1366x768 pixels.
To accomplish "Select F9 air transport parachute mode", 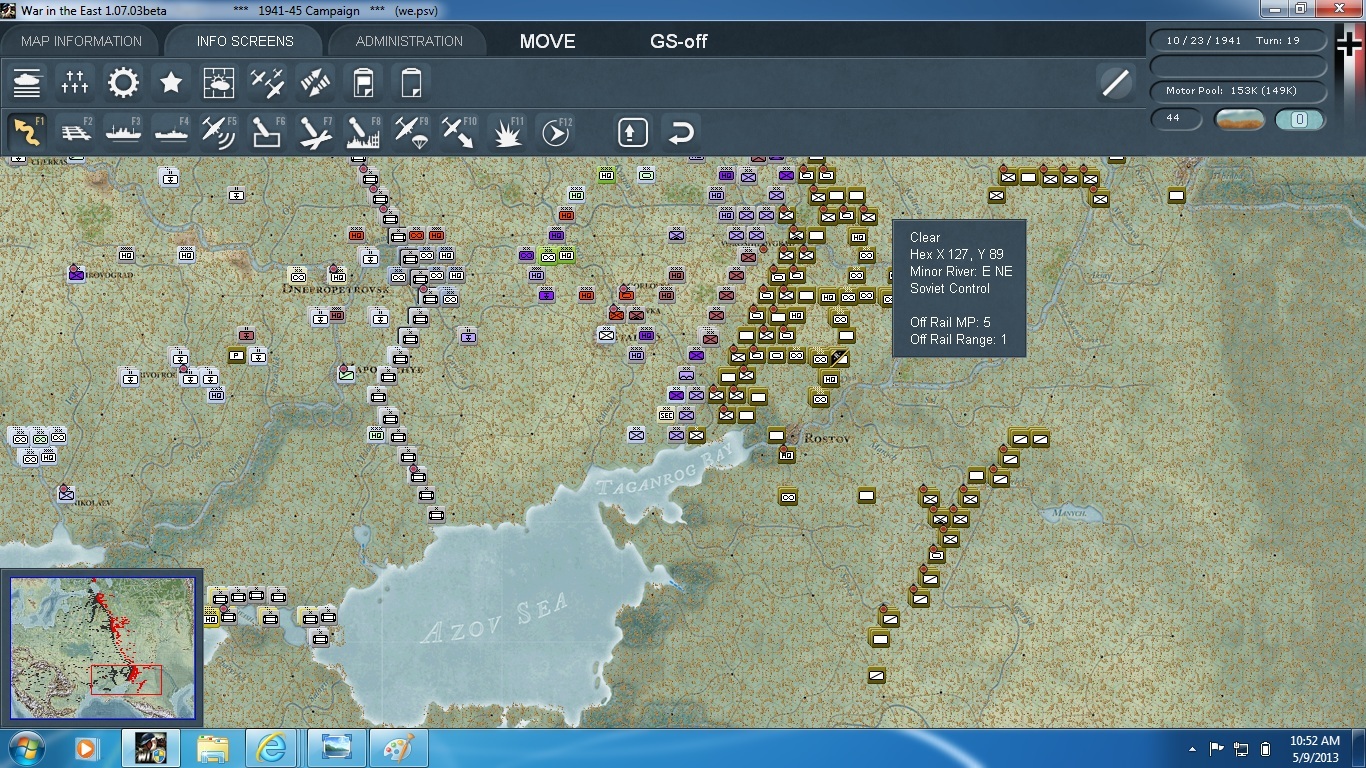I will point(411,132).
